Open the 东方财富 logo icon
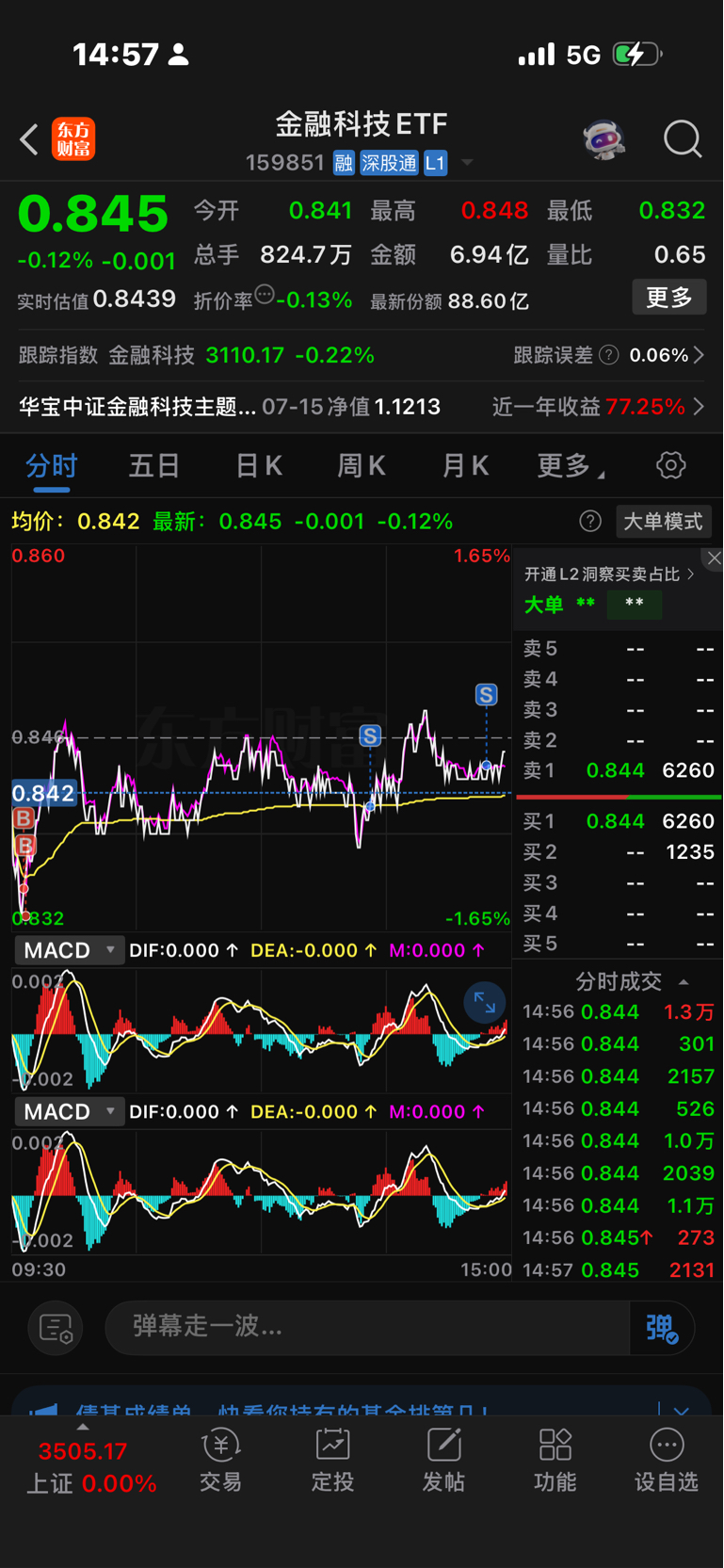Image resolution: width=724 pixels, height=1568 pixels. pos(73,139)
